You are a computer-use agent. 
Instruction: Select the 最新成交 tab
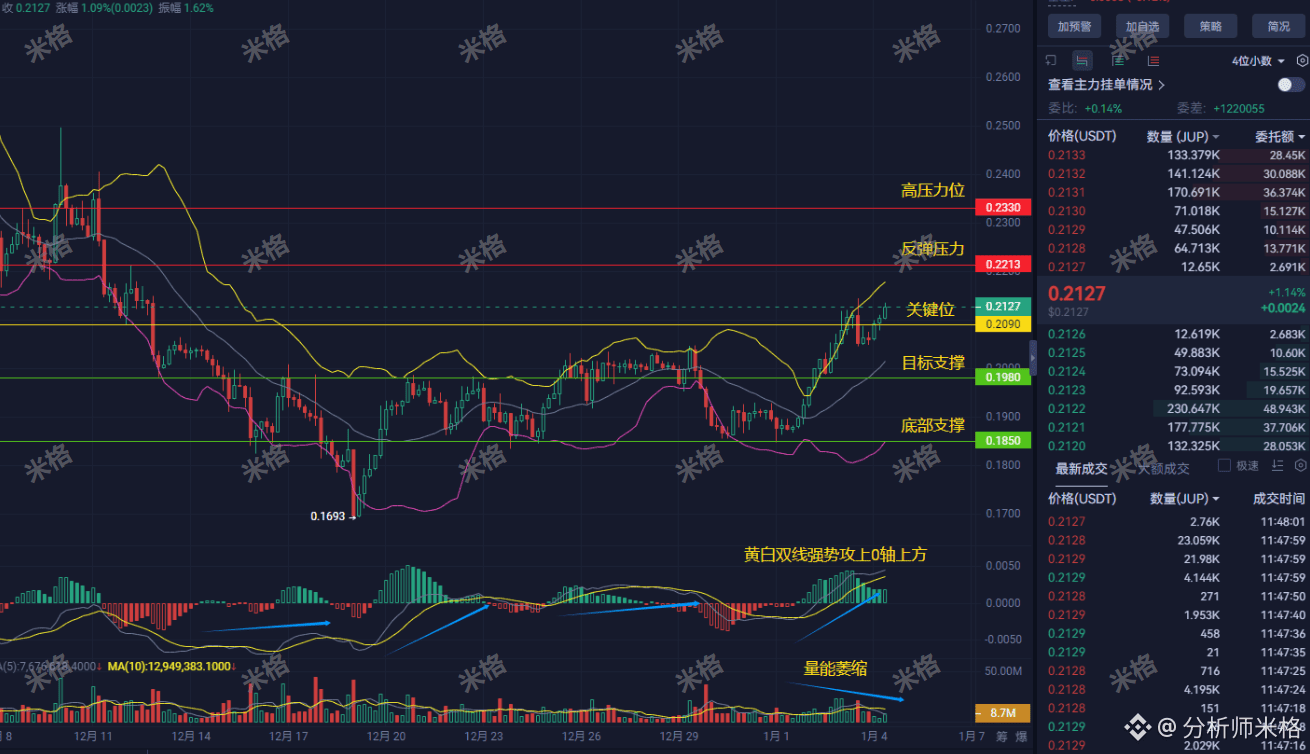pos(1083,467)
